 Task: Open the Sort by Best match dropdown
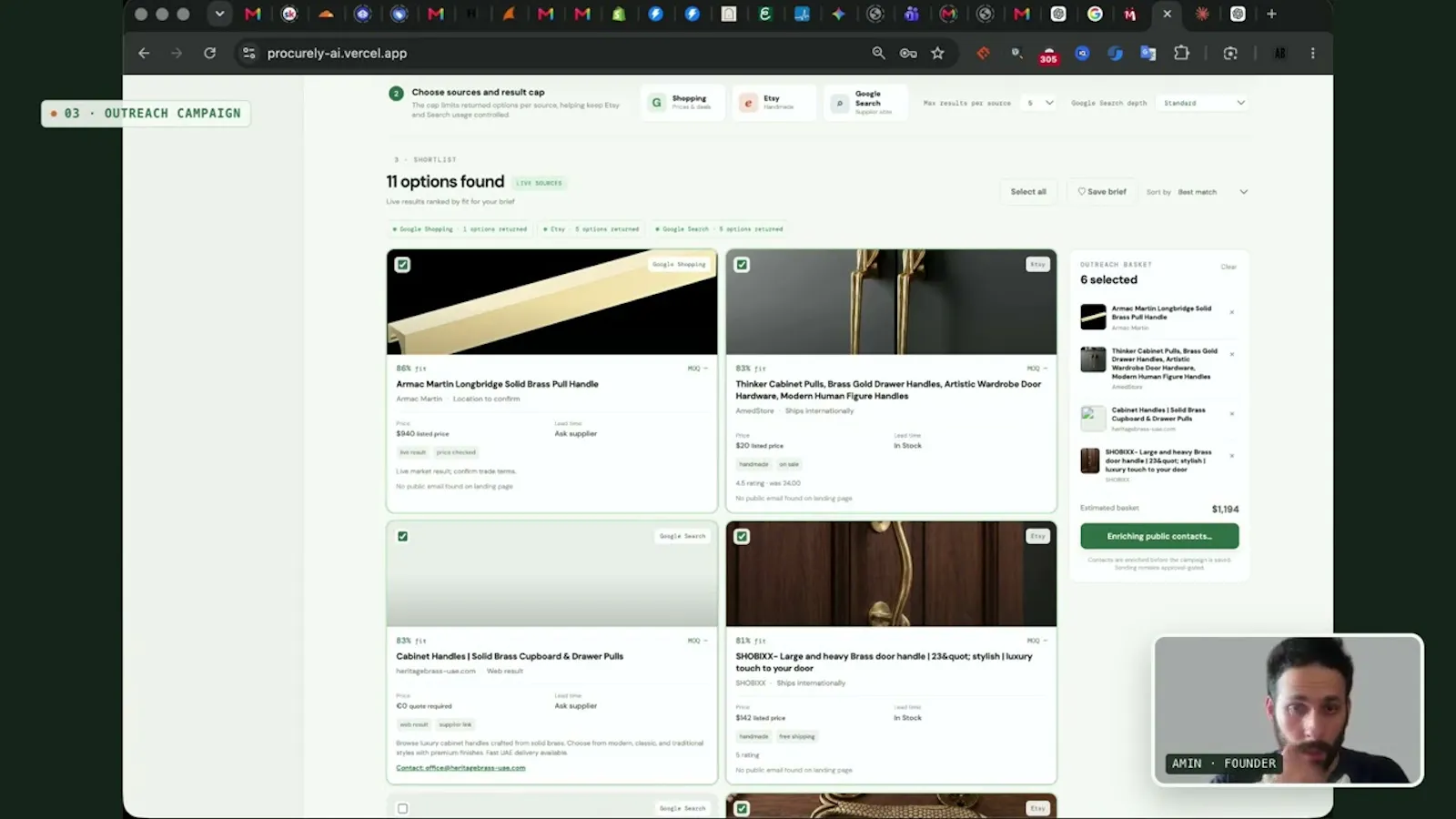pyautogui.click(x=1212, y=192)
